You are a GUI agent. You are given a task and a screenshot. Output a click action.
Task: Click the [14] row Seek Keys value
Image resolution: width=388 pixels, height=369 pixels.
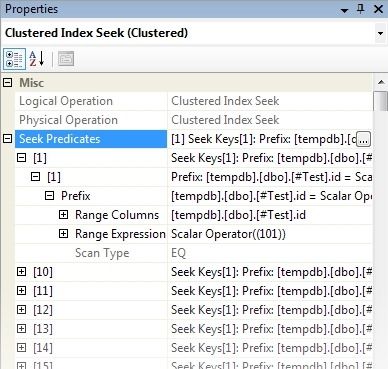click(x=271, y=348)
